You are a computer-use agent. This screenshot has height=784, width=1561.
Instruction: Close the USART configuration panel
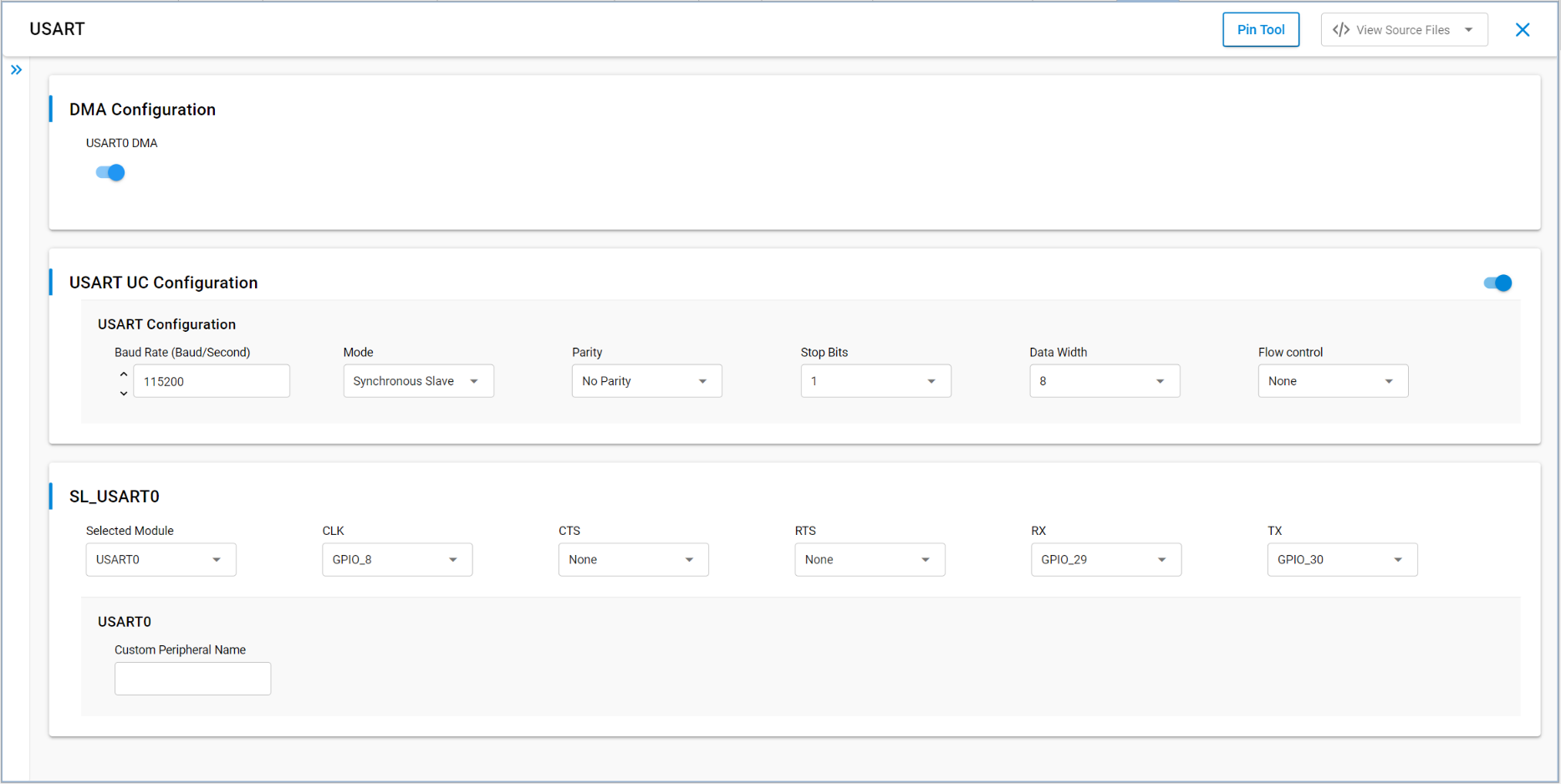(1523, 30)
